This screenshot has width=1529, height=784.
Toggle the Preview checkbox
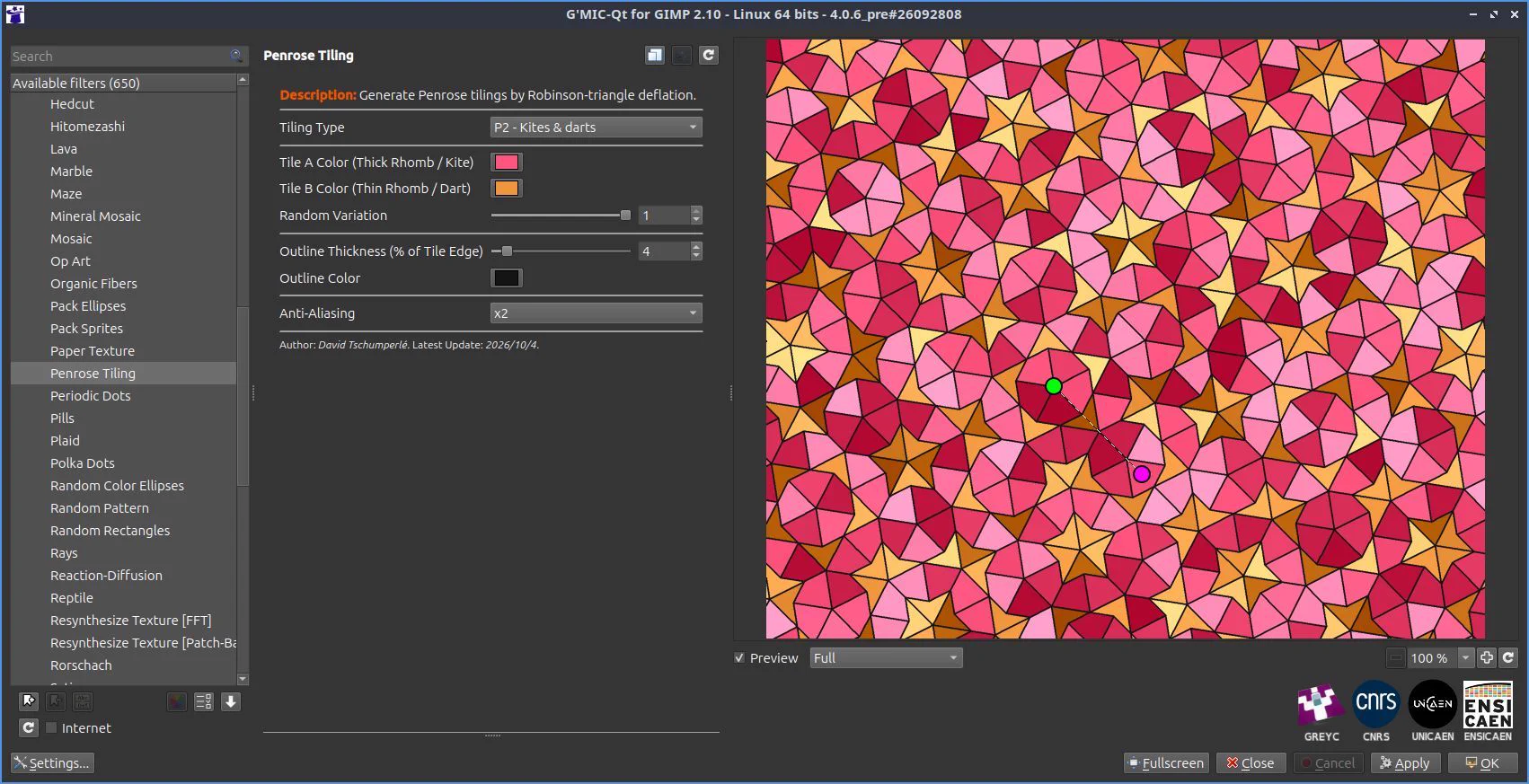coord(739,657)
